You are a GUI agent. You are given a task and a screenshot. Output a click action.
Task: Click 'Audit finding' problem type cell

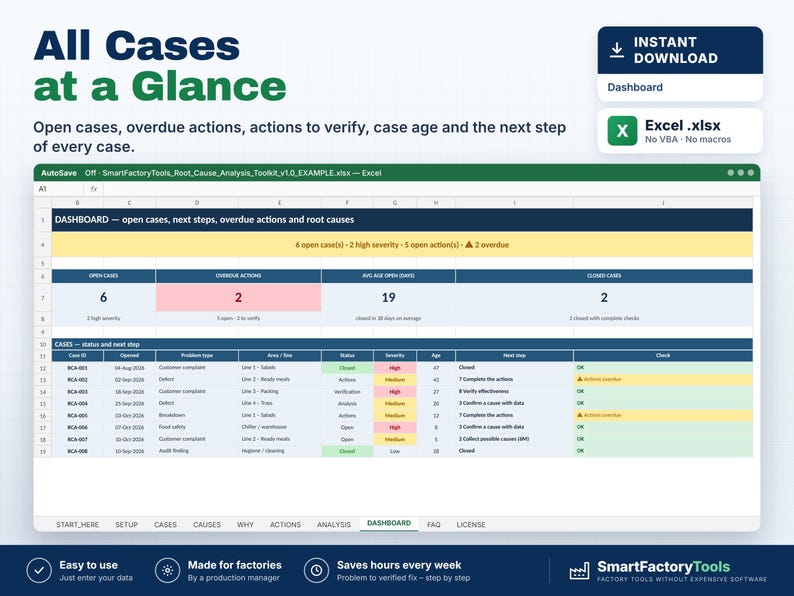coord(197,451)
